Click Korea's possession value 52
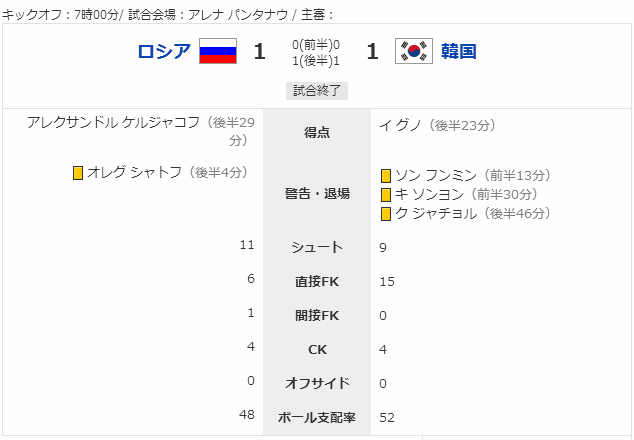 (387, 417)
